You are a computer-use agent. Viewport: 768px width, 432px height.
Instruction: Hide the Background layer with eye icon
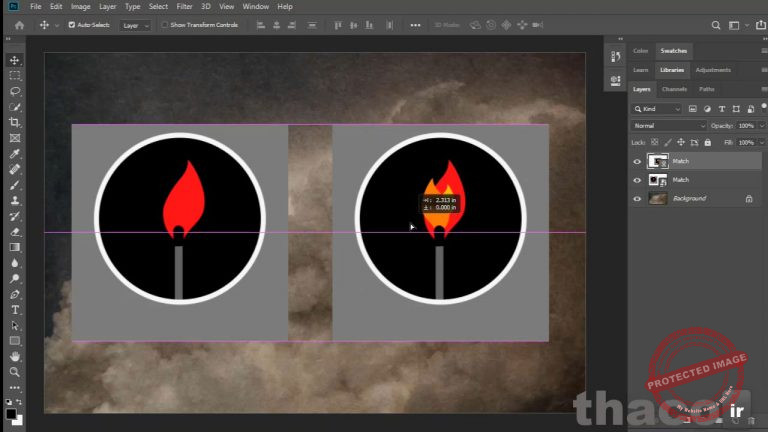(638, 199)
